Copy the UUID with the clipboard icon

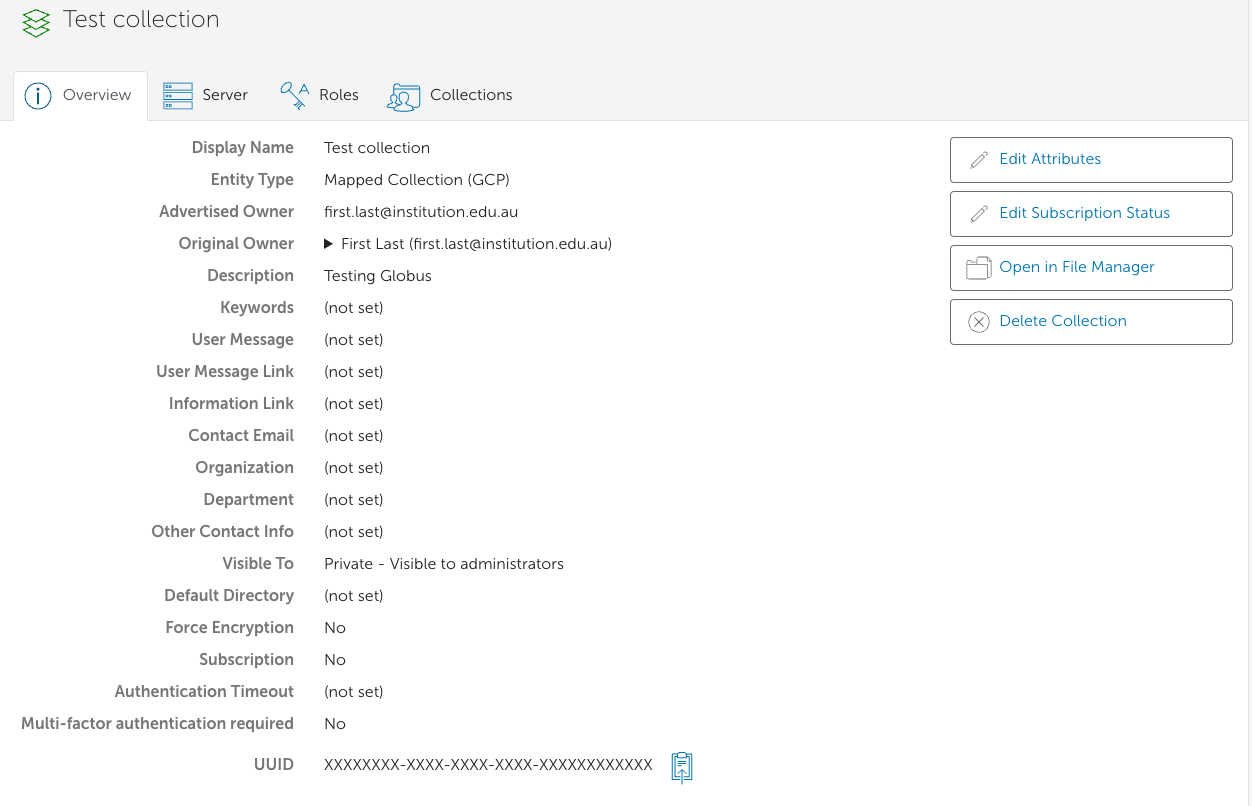point(682,767)
